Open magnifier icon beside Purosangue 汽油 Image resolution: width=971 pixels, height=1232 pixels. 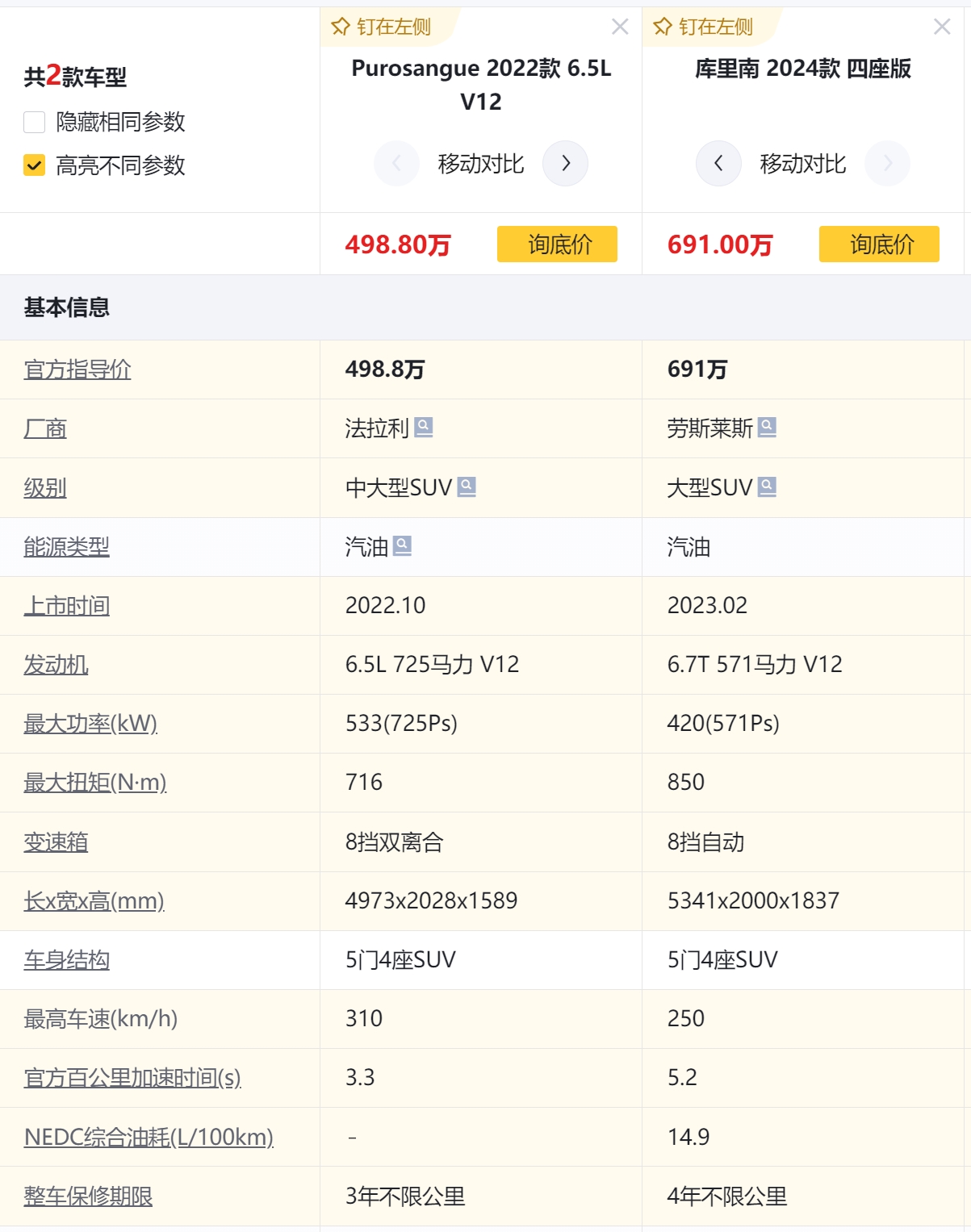point(402,546)
